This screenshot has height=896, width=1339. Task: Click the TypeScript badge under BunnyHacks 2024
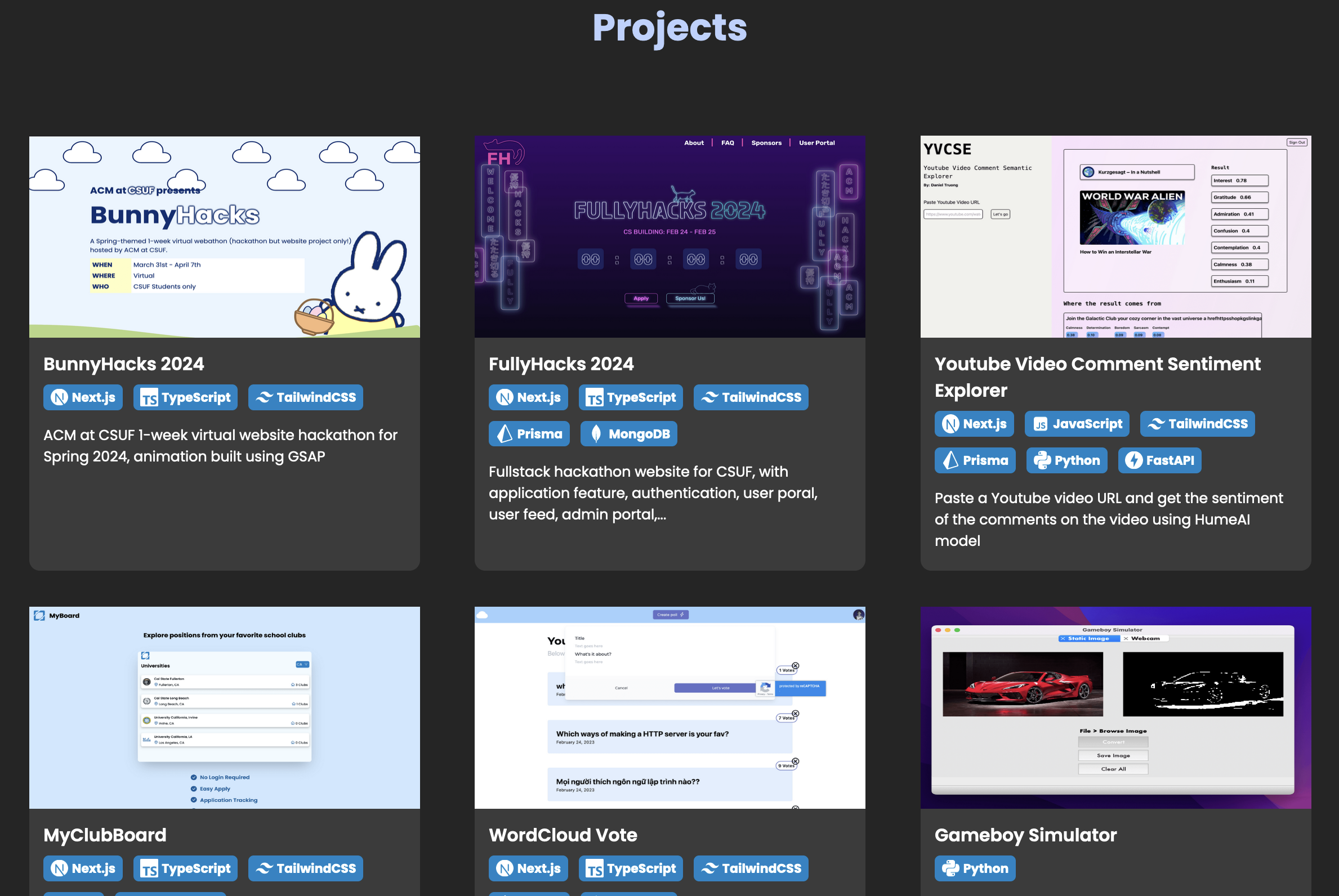tap(185, 397)
